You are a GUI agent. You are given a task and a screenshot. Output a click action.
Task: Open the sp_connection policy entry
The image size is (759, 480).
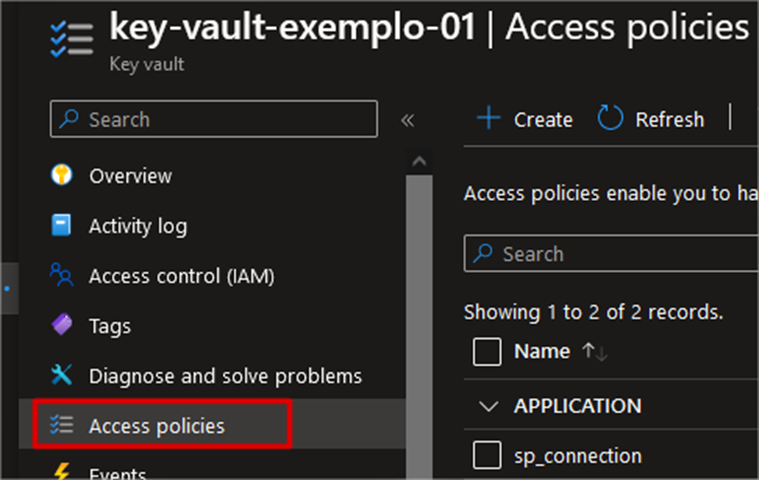(x=577, y=456)
